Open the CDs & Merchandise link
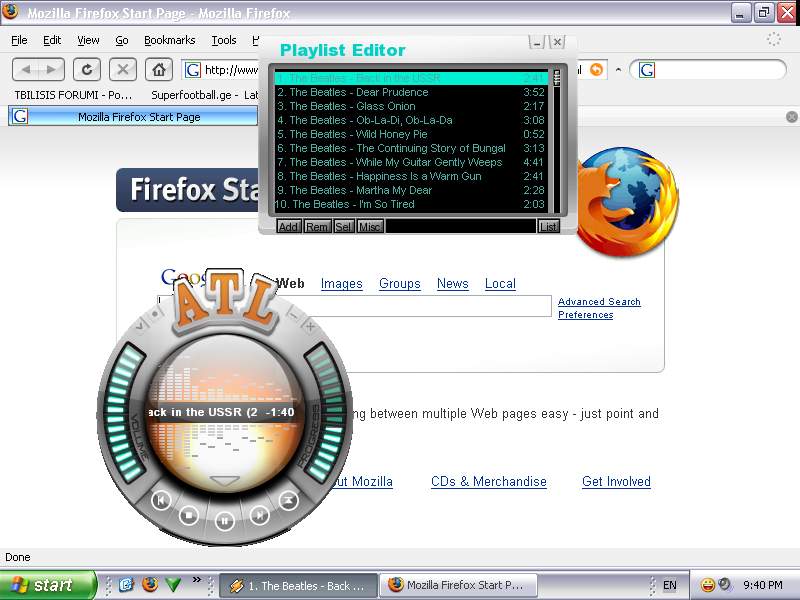The image size is (800, 600). click(x=488, y=482)
